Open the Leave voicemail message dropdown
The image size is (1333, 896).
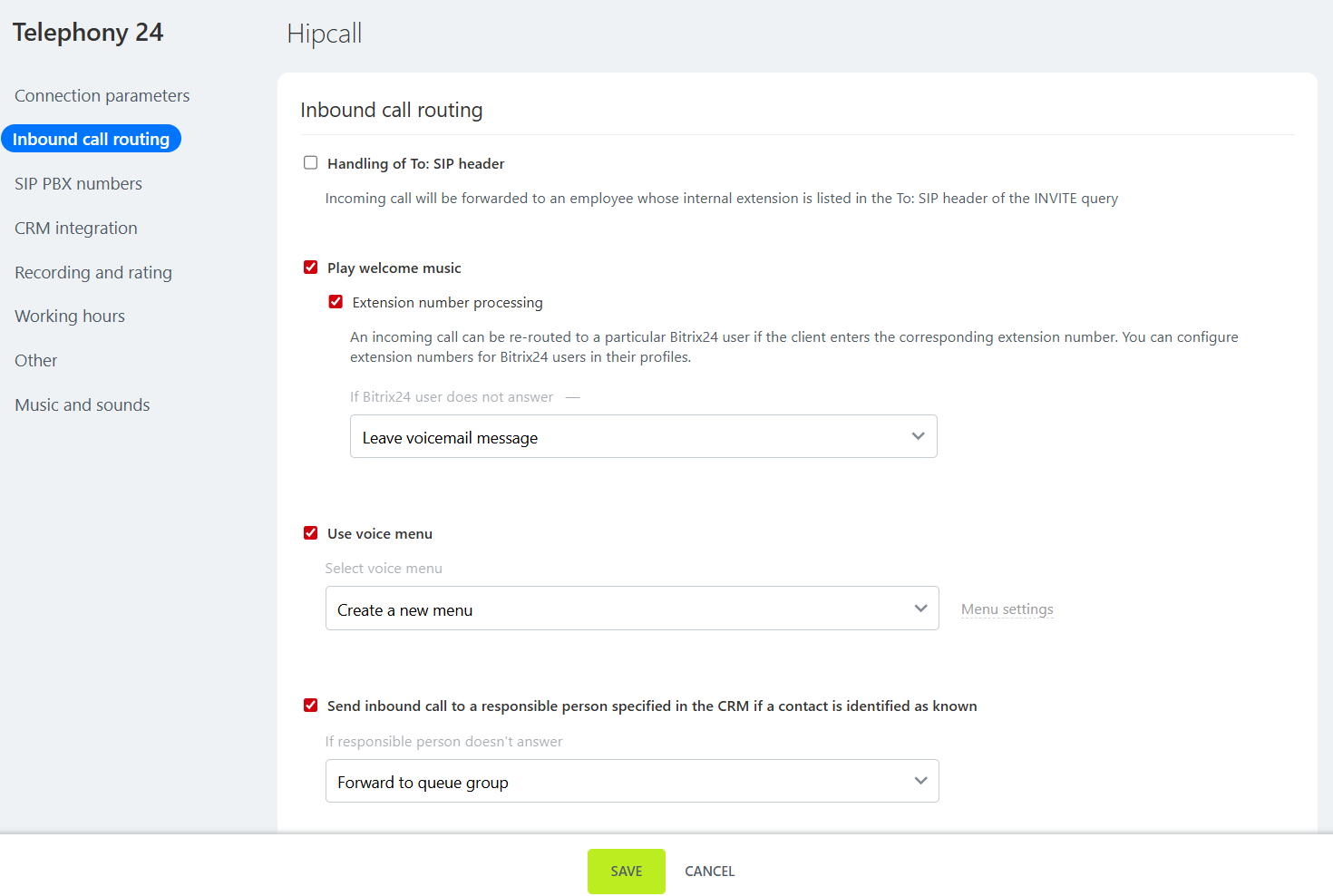click(x=644, y=436)
